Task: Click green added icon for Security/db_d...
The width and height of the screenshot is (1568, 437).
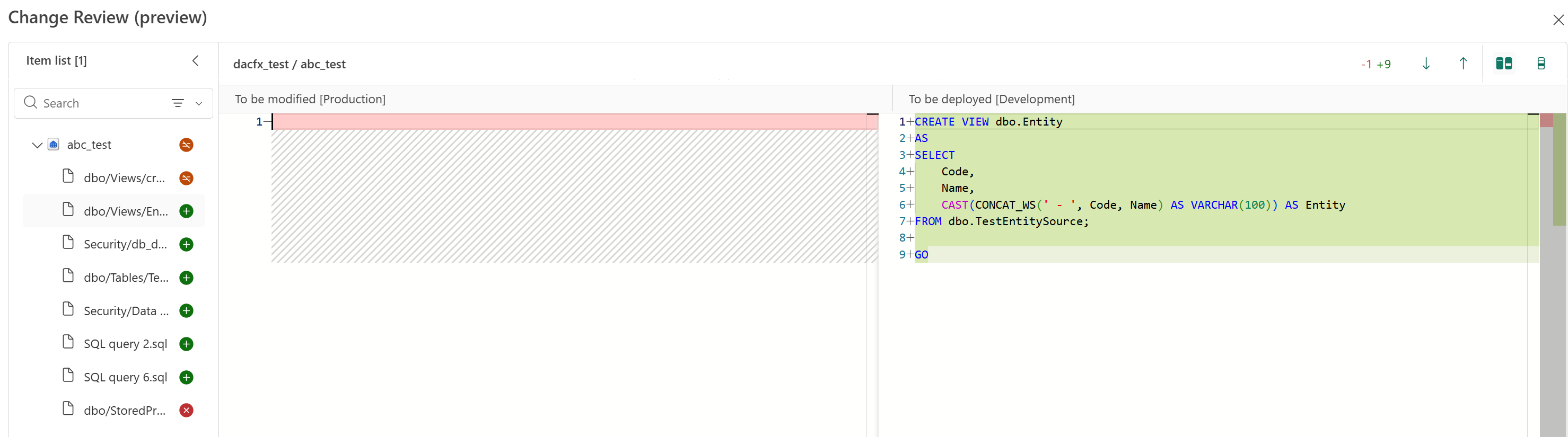Action: (186, 244)
